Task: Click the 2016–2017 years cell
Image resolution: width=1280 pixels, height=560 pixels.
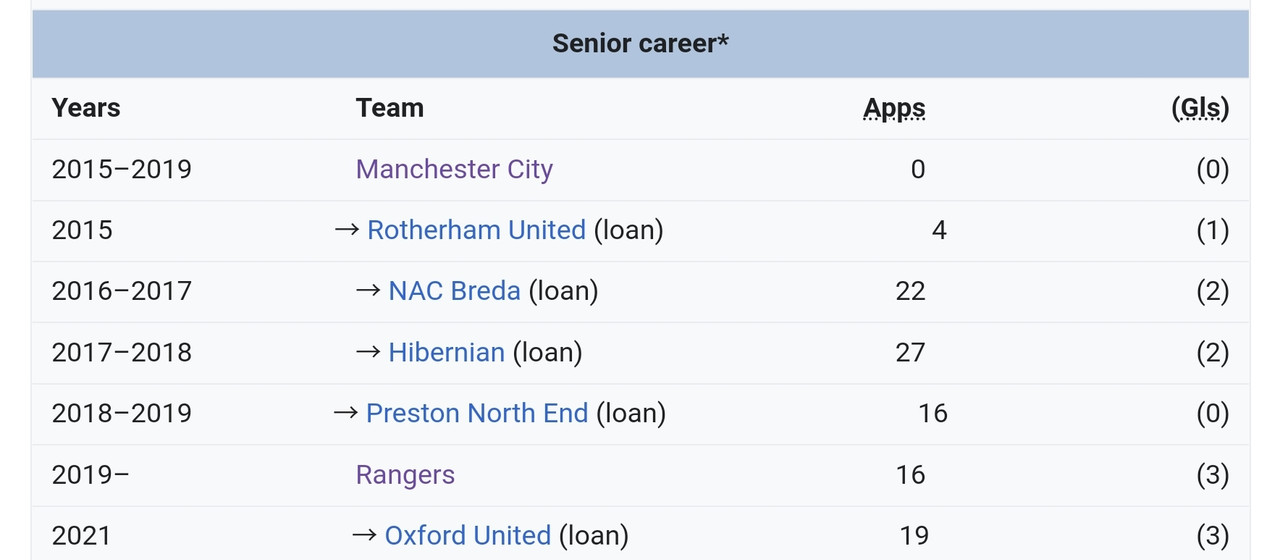Action: (x=121, y=291)
